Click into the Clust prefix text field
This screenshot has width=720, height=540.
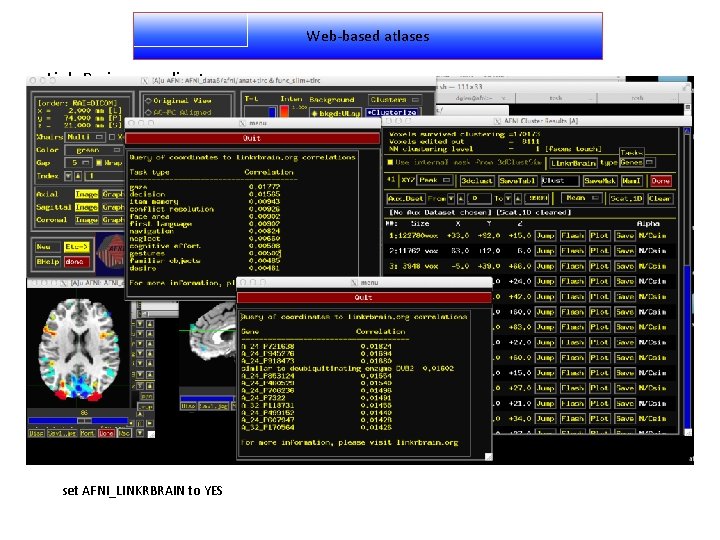(x=560, y=181)
